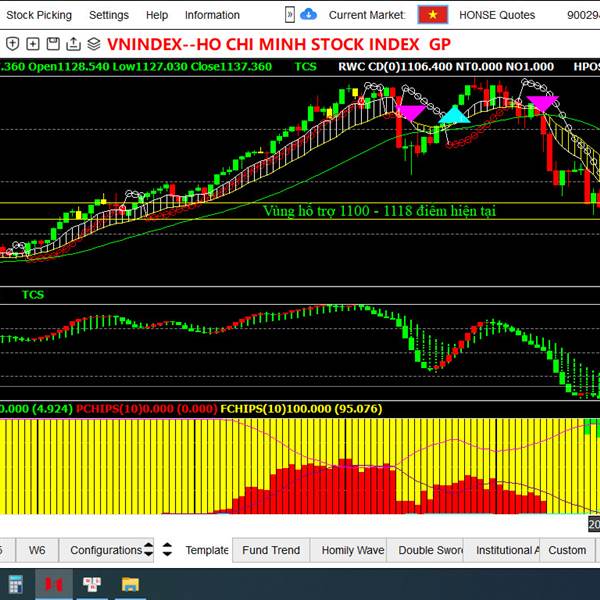Open the Calculator from the taskbar
Viewport: 600px width, 600px height.
pos(16,584)
